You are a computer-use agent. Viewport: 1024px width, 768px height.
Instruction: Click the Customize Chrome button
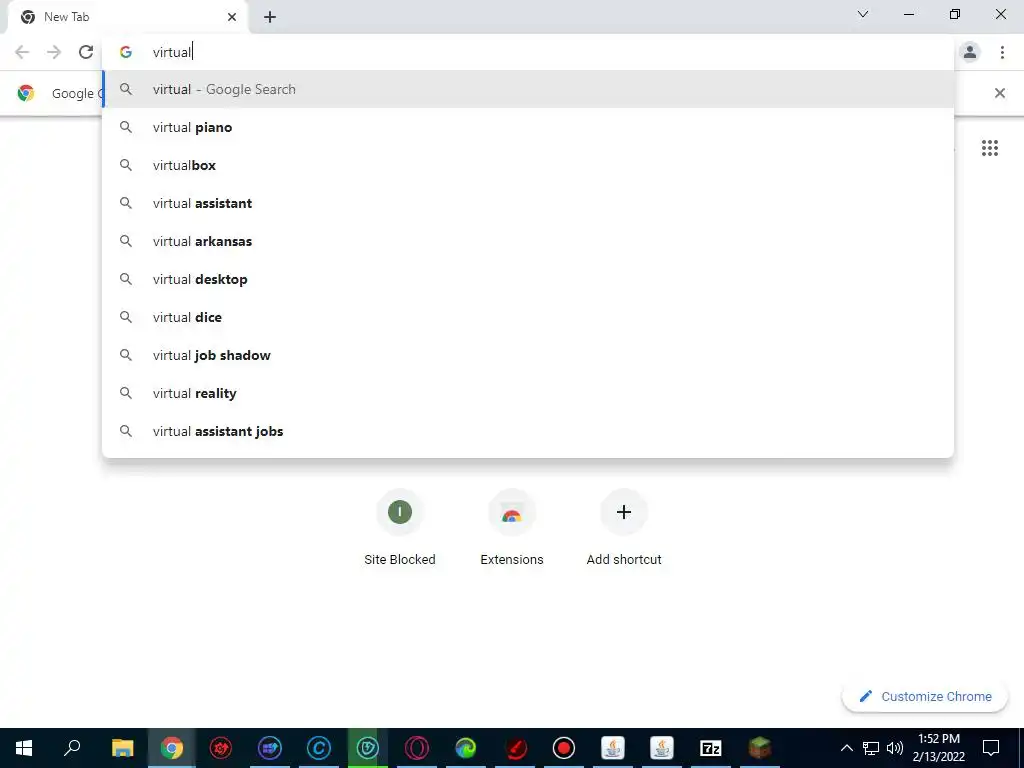click(x=925, y=696)
